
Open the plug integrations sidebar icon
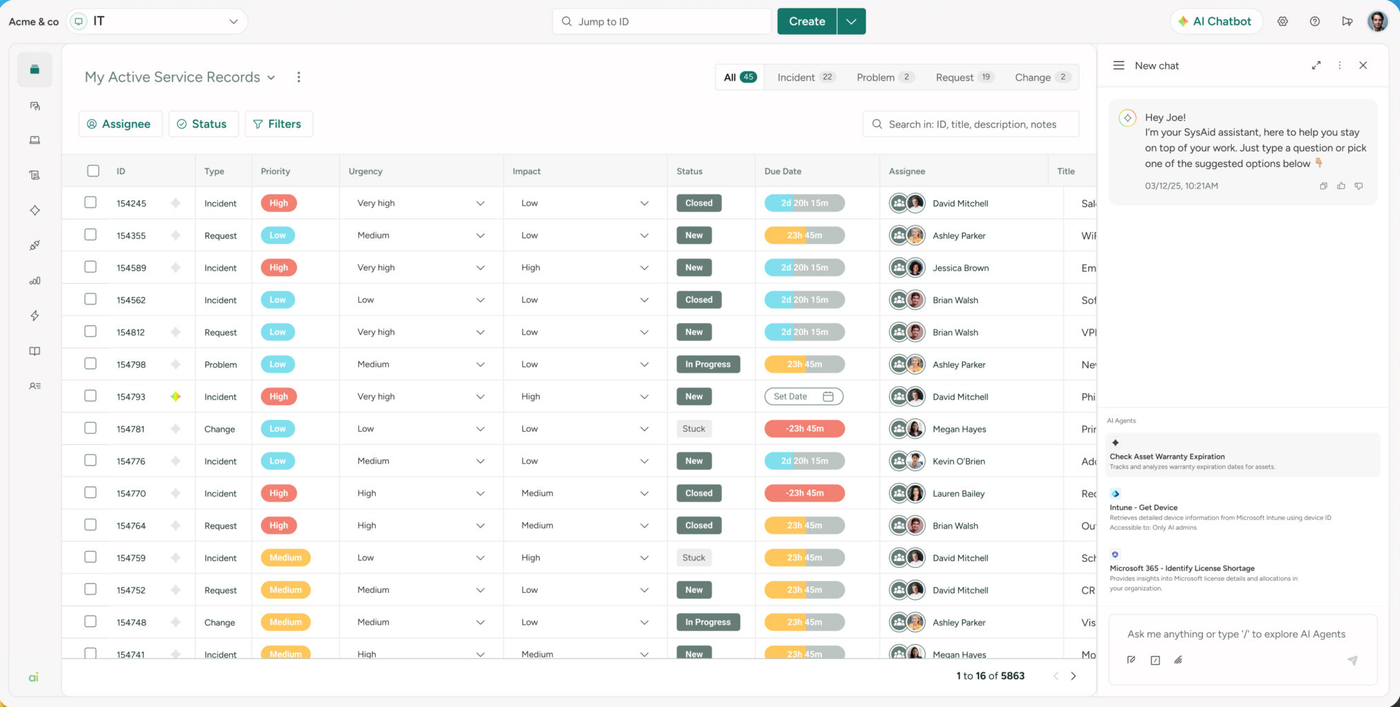coord(35,246)
